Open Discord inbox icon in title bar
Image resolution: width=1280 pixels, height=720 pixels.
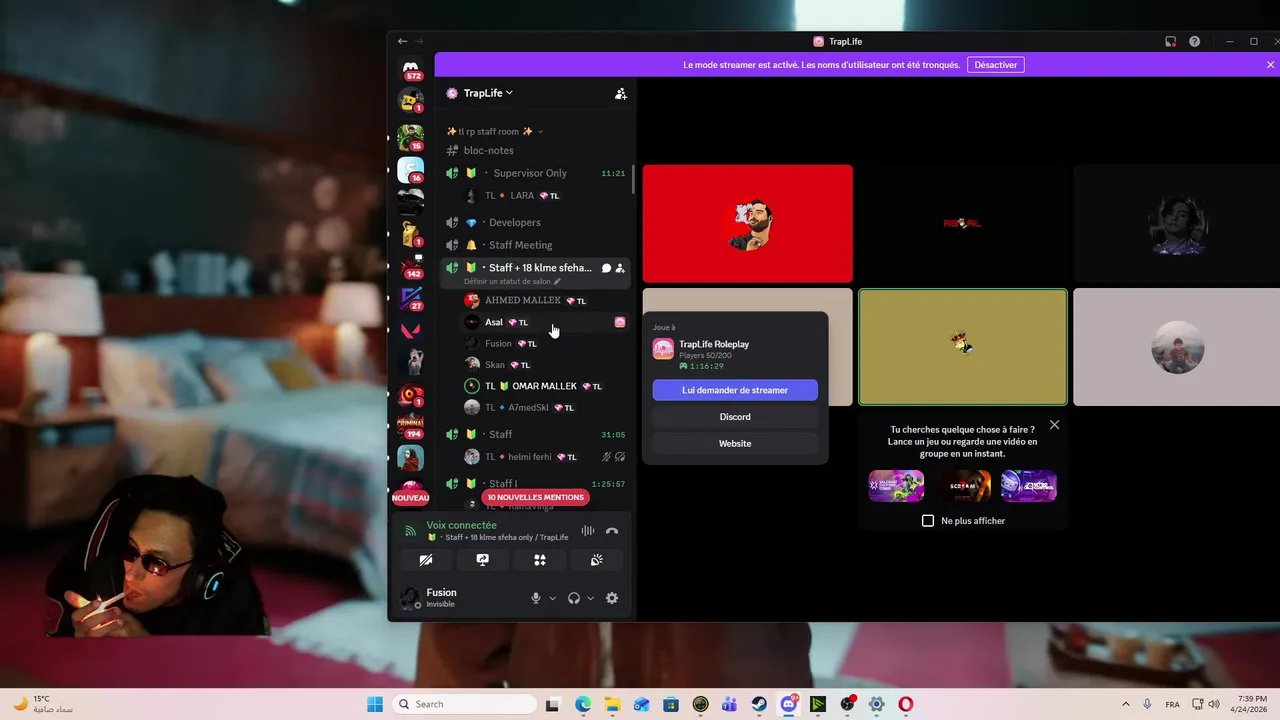point(1170,41)
